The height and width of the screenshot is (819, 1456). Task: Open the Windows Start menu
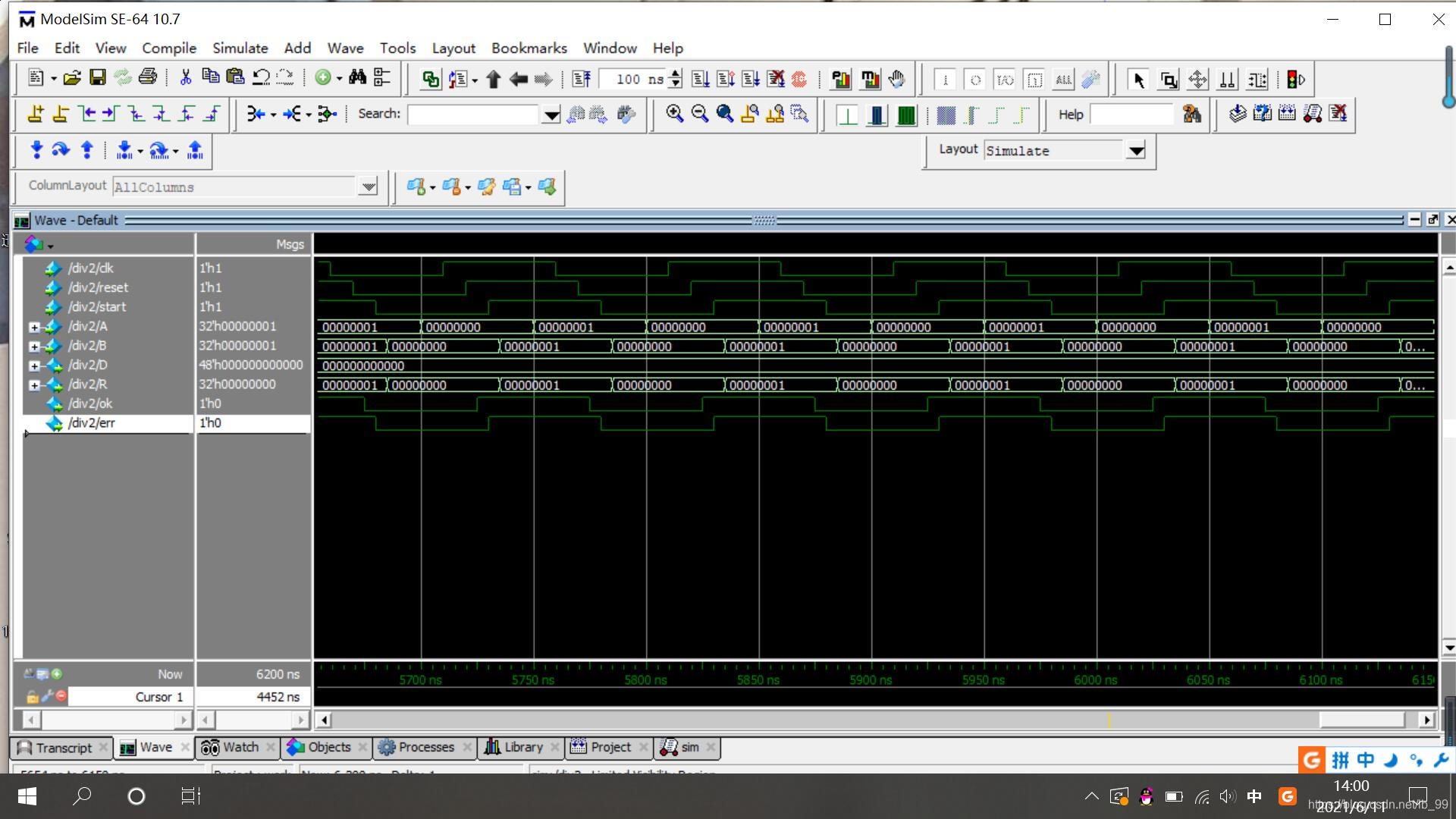click(x=27, y=796)
